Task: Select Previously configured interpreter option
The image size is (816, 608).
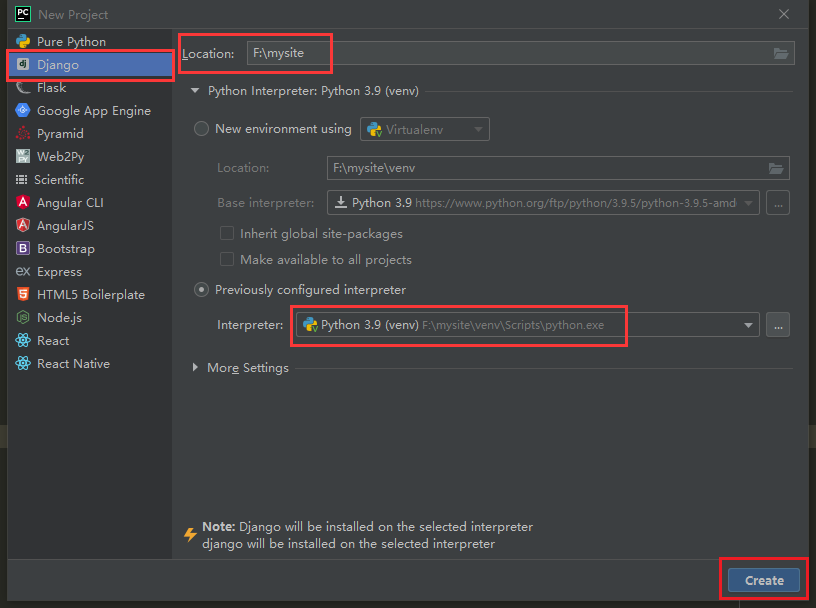Action: [x=202, y=290]
